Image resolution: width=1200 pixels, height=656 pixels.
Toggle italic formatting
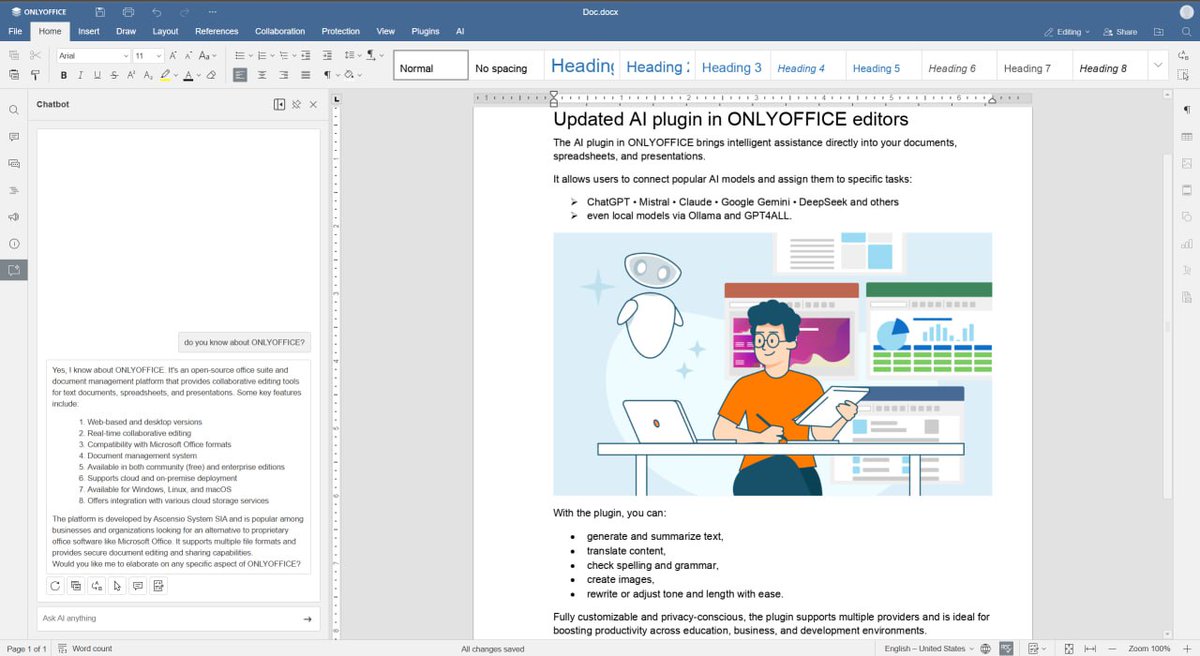coord(80,75)
